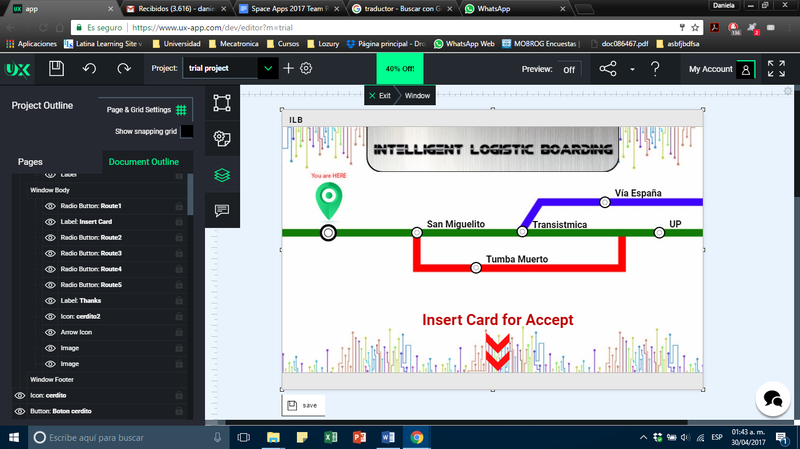The width and height of the screenshot is (800, 449).
Task: Toggle Preview Off switch
Action: click(568, 69)
